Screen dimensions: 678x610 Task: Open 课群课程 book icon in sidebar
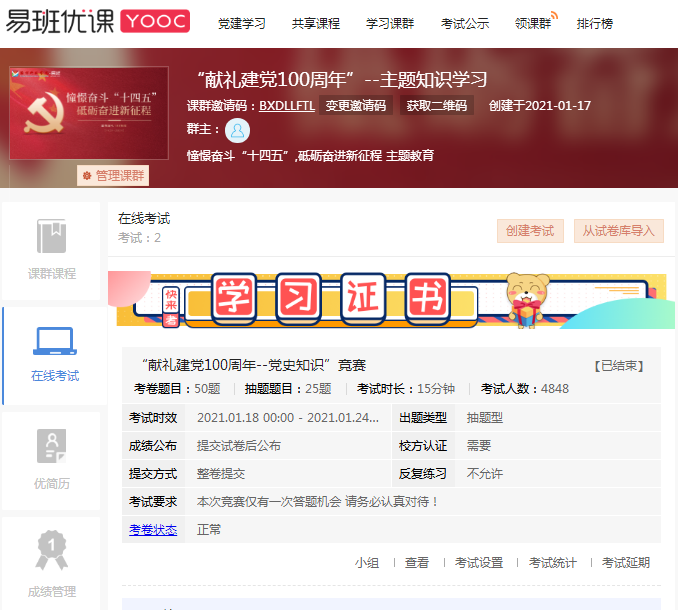[x=52, y=237]
